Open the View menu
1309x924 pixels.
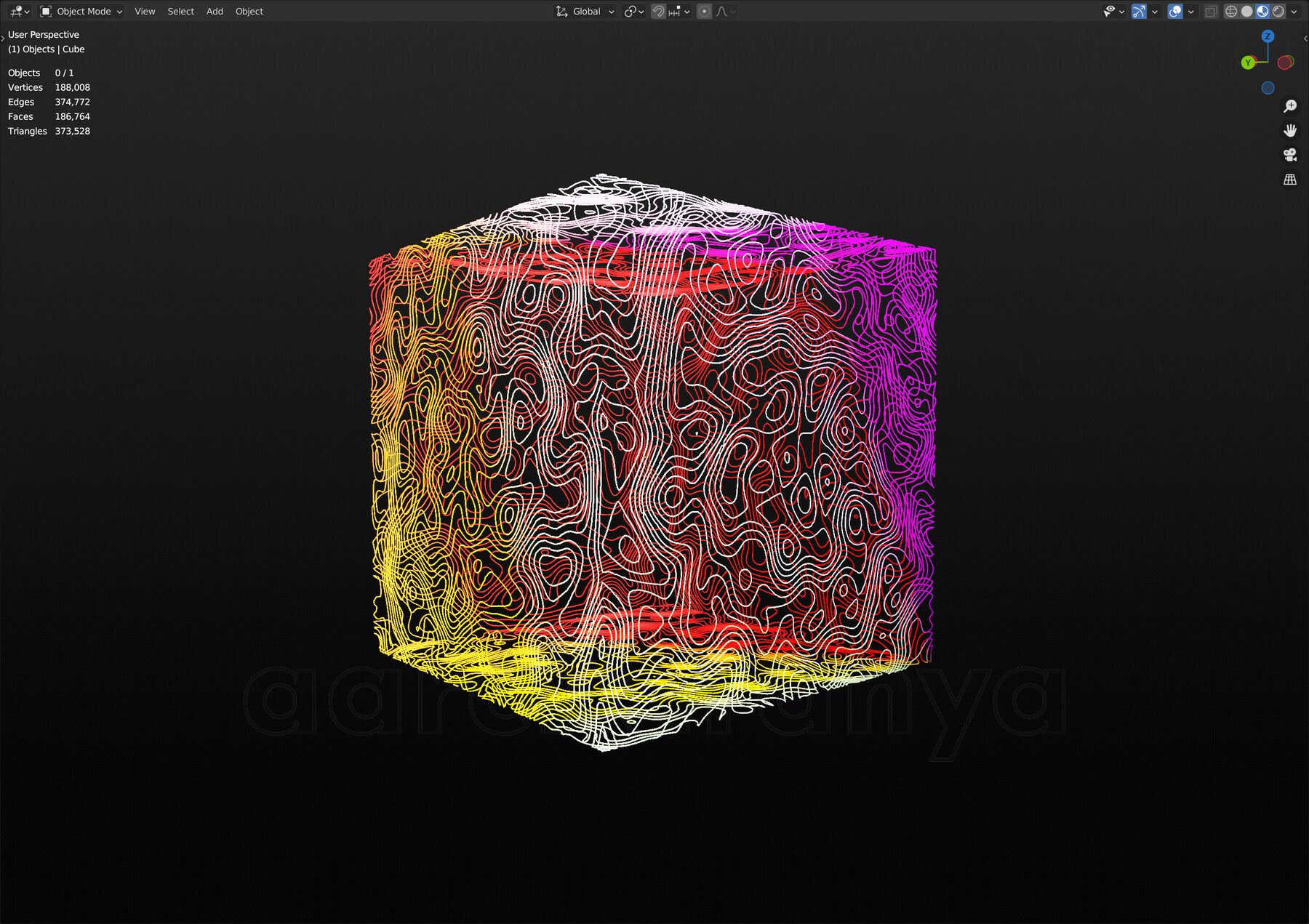(x=145, y=11)
